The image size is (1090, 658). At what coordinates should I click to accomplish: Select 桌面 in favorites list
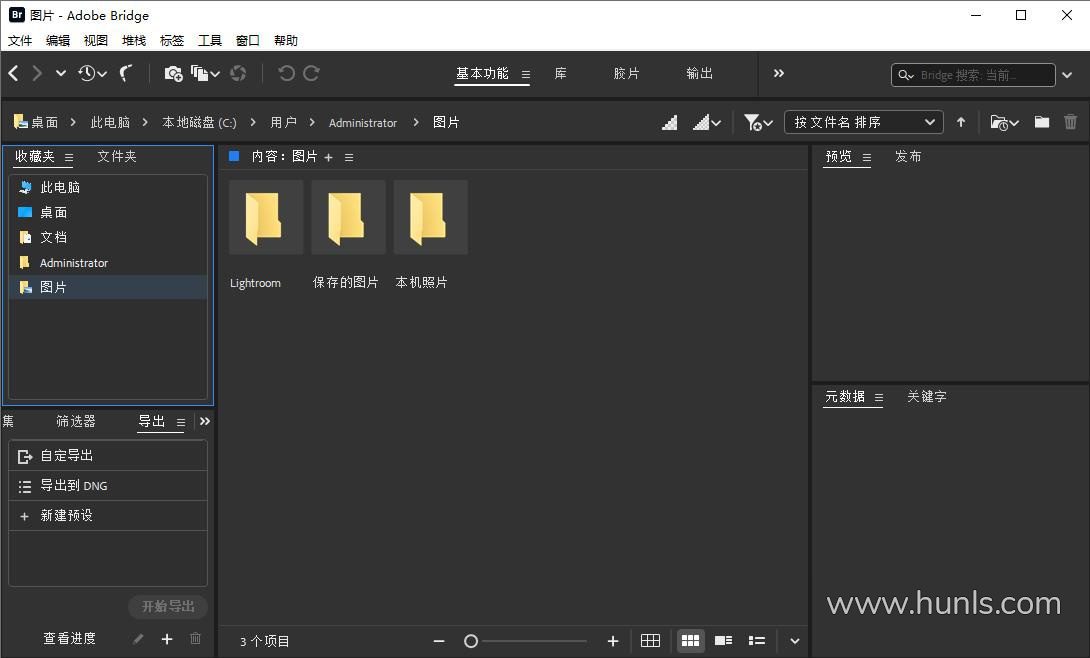(108, 213)
